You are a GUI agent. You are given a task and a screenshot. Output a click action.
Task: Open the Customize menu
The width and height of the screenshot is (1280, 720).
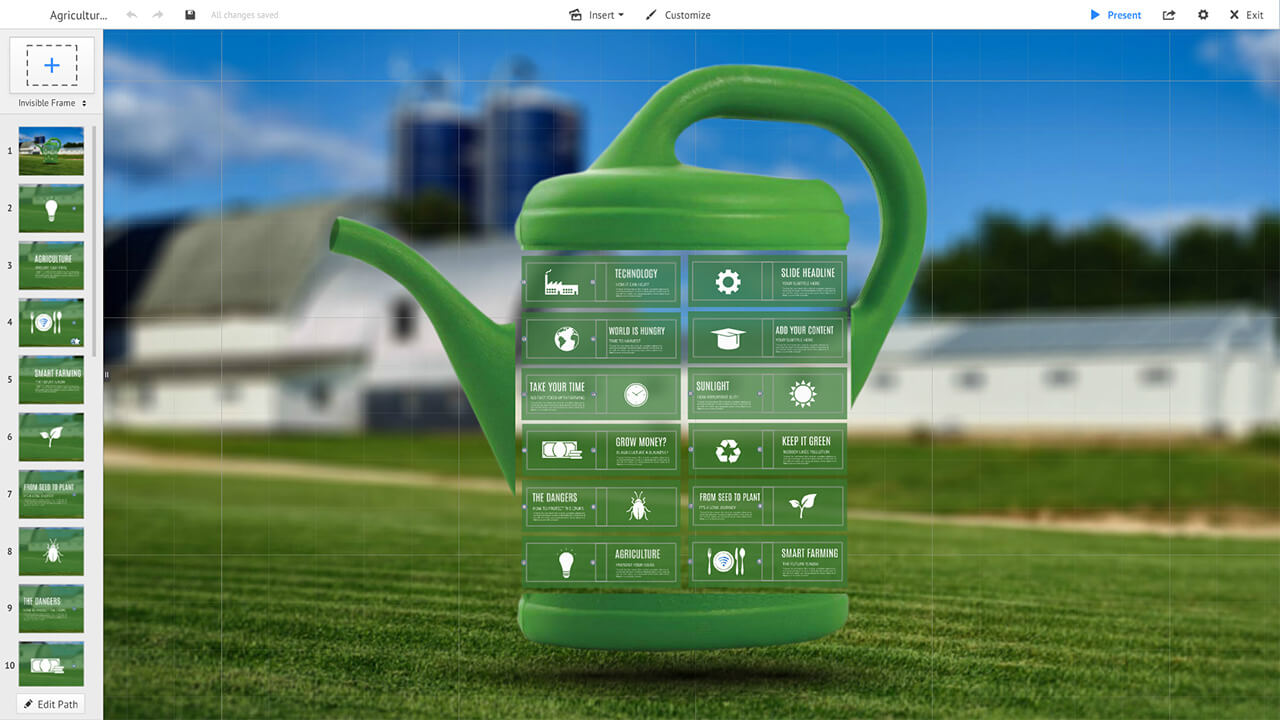(678, 15)
